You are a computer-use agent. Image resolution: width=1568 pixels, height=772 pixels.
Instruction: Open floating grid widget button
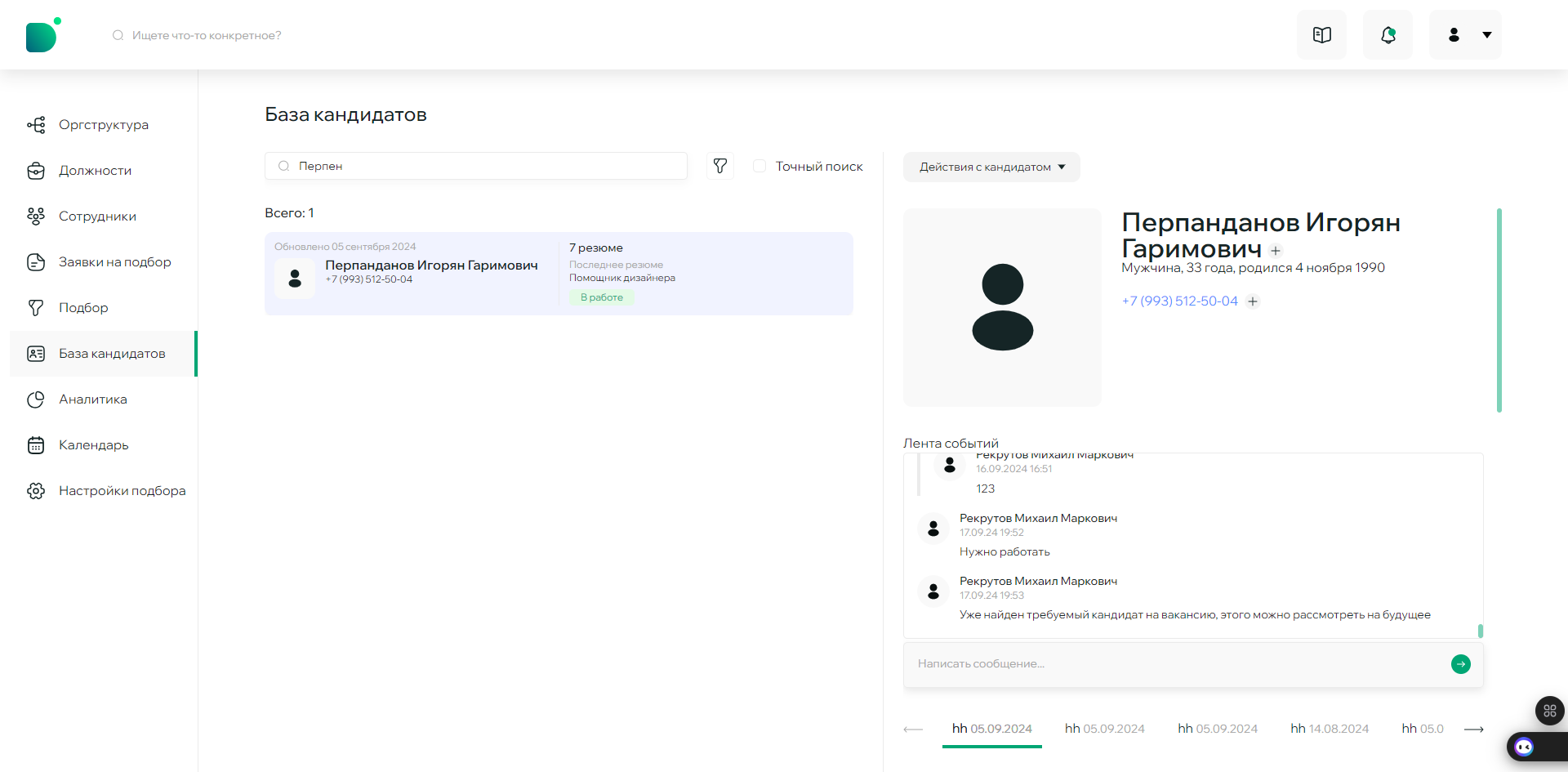pos(1549,711)
